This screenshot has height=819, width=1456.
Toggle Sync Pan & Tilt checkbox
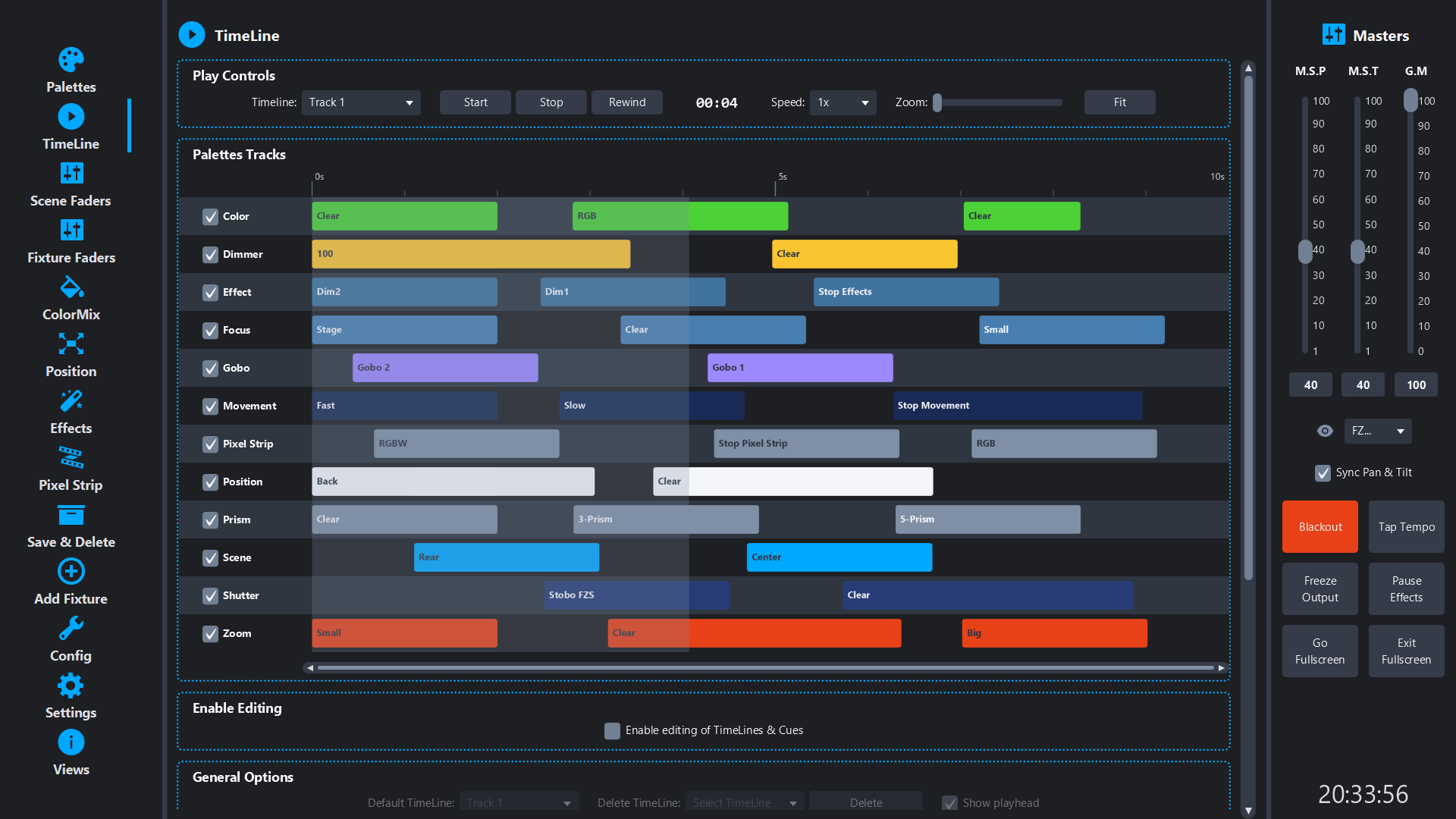point(1323,473)
